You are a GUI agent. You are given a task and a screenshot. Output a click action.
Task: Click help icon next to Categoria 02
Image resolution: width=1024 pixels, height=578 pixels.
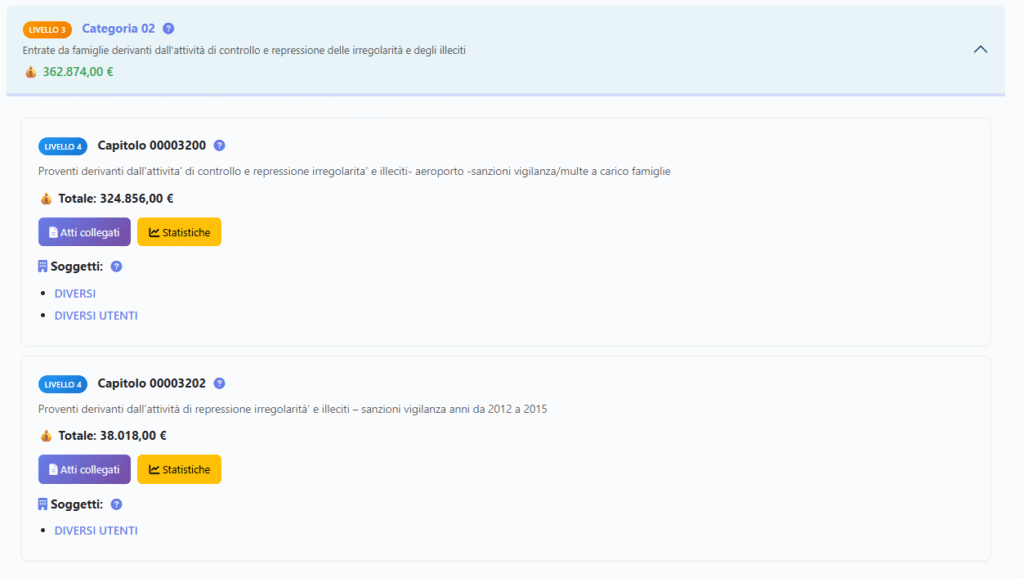[168, 29]
